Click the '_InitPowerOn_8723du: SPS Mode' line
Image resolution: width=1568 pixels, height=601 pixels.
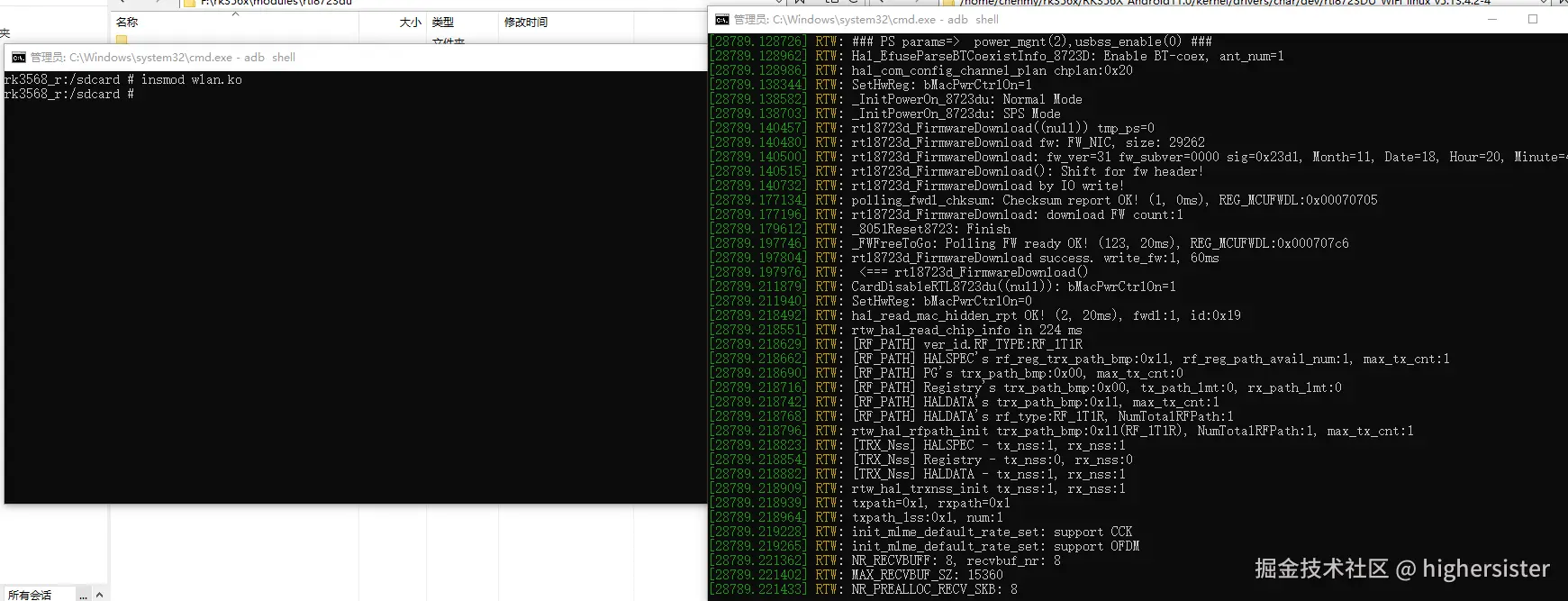(x=885, y=114)
